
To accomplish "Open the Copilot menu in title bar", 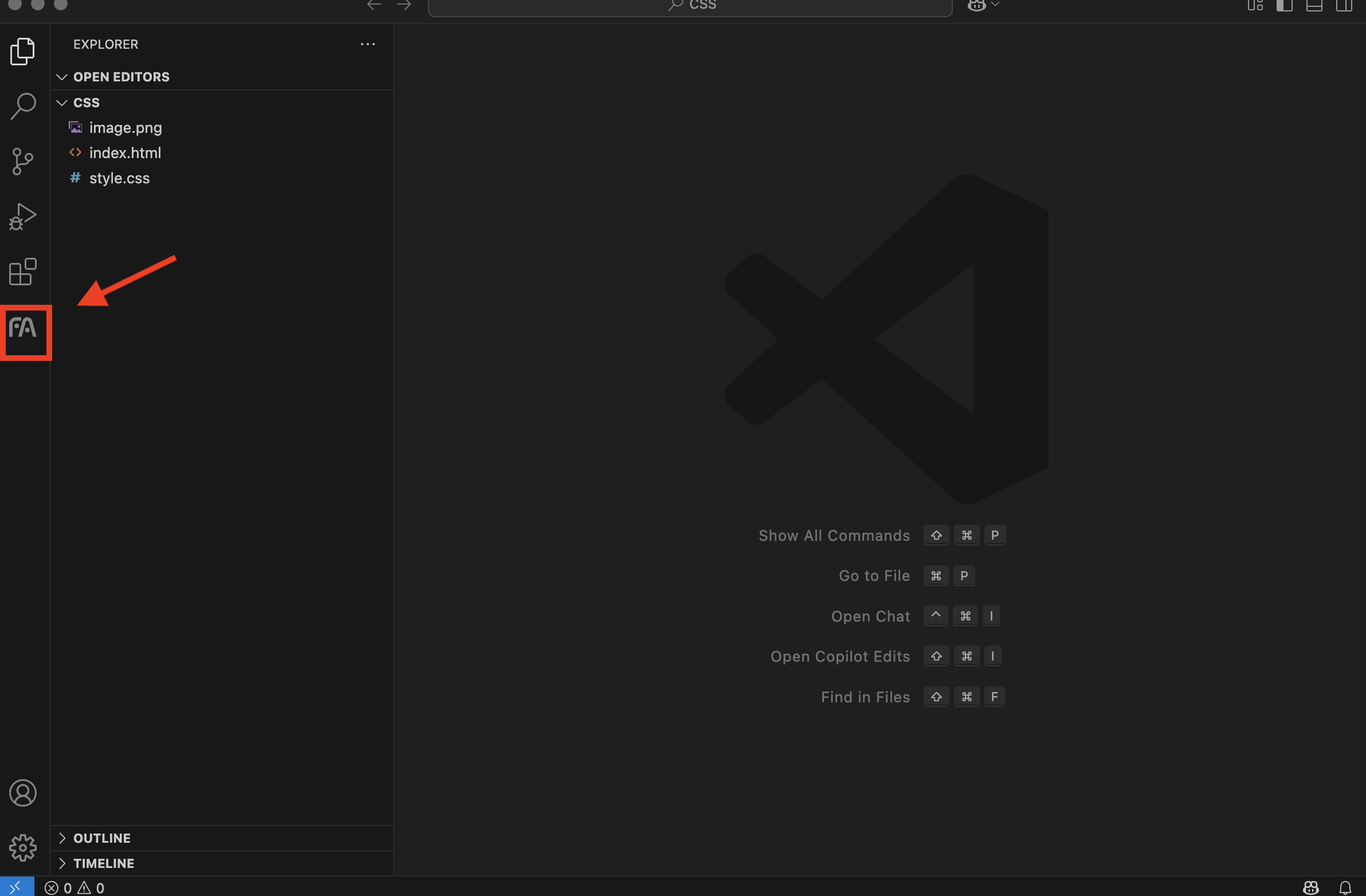I will pos(983,5).
